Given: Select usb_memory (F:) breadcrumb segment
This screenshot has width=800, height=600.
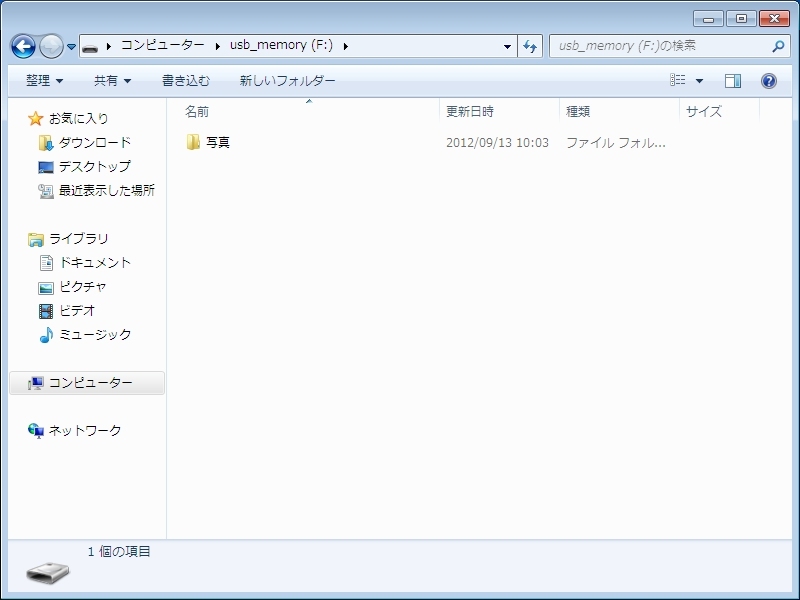Looking at the screenshot, I should 281,45.
